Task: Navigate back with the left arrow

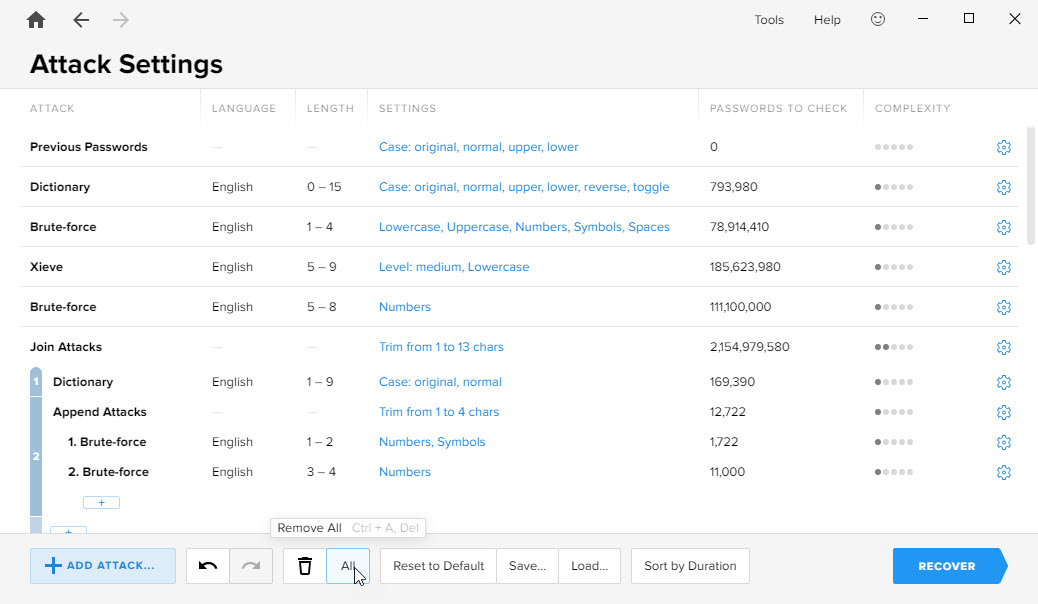Action: (81, 20)
